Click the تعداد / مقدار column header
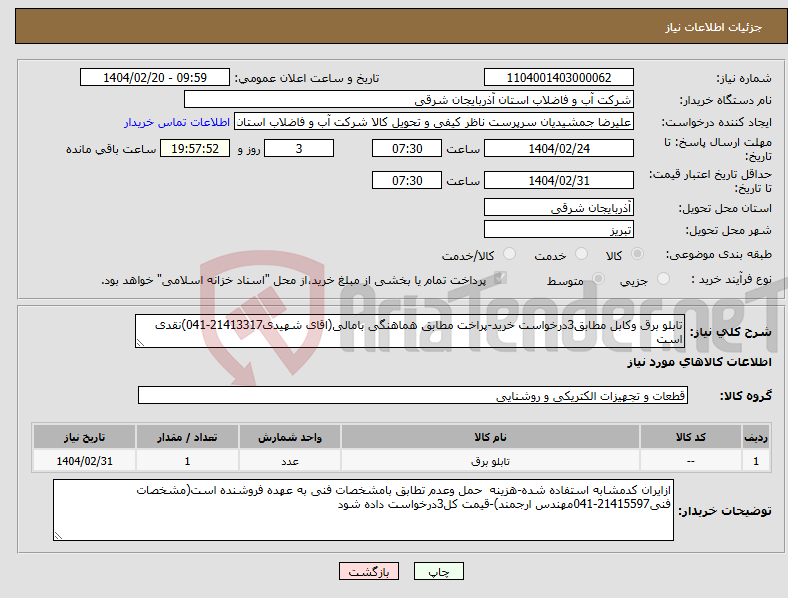Screen dimensions: 788x598 point(187,437)
